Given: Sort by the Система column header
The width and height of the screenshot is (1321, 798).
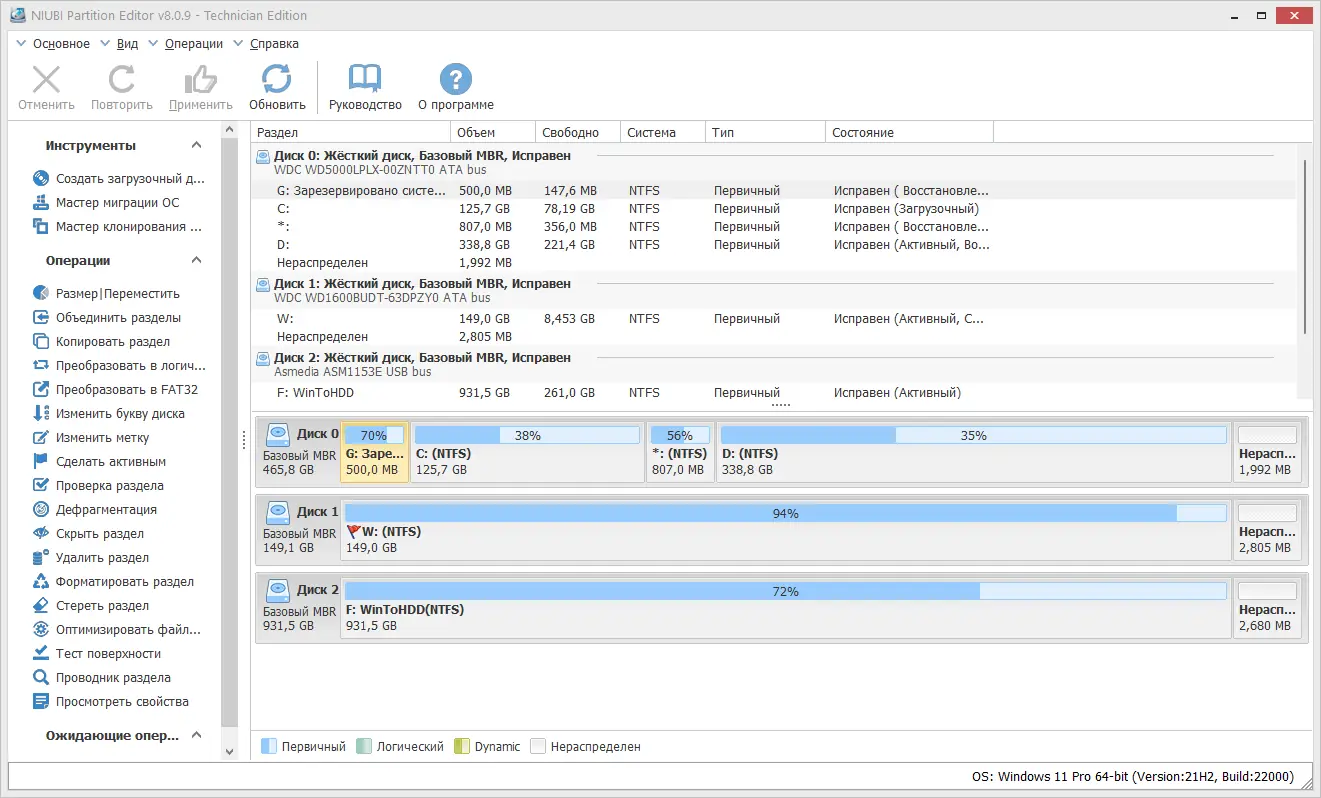Looking at the screenshot, I should [664, 133].
